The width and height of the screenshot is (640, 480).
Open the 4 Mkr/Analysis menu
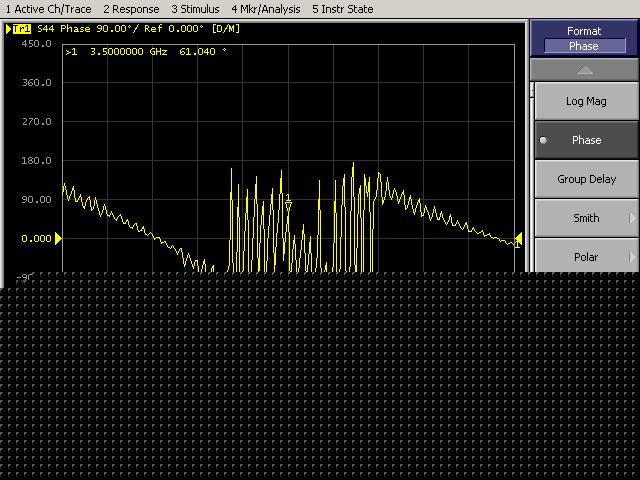(266, 9)
